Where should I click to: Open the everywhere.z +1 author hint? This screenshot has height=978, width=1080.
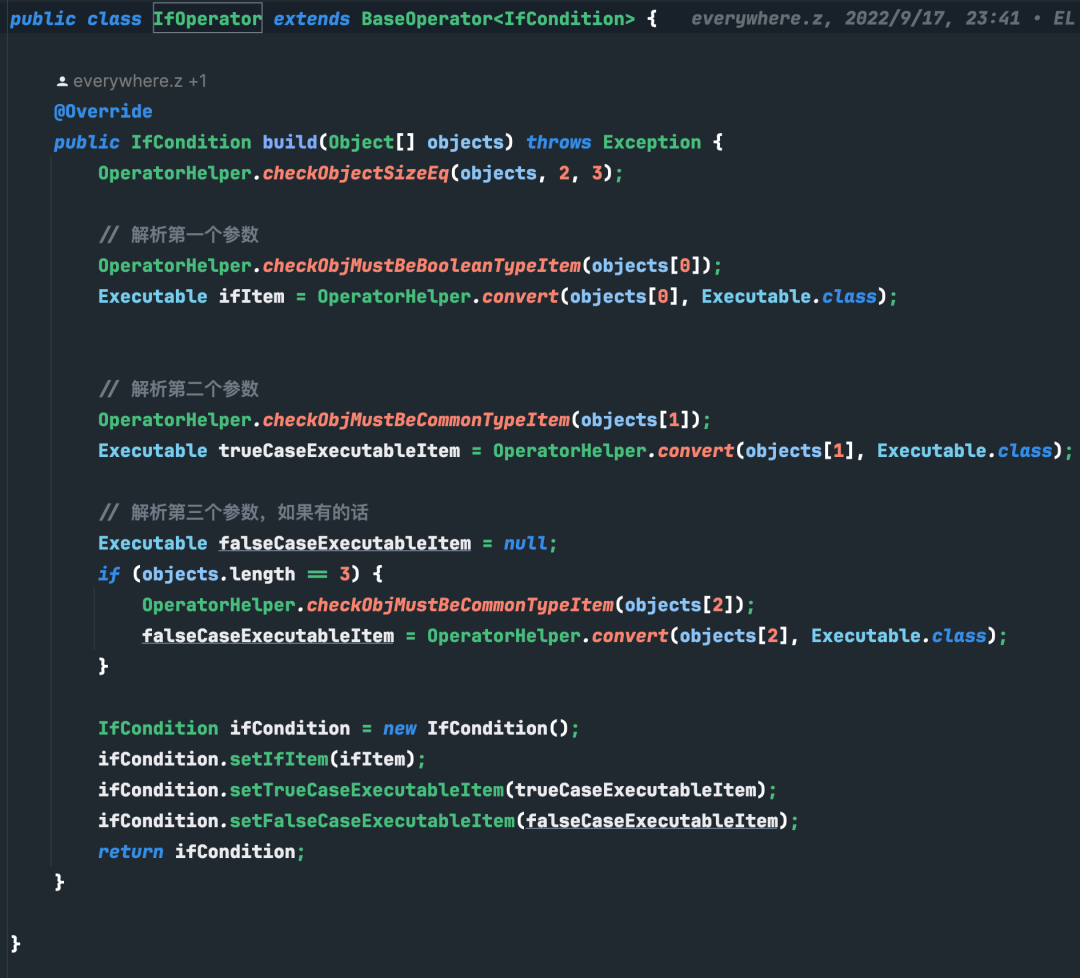[x=140, y=81]
